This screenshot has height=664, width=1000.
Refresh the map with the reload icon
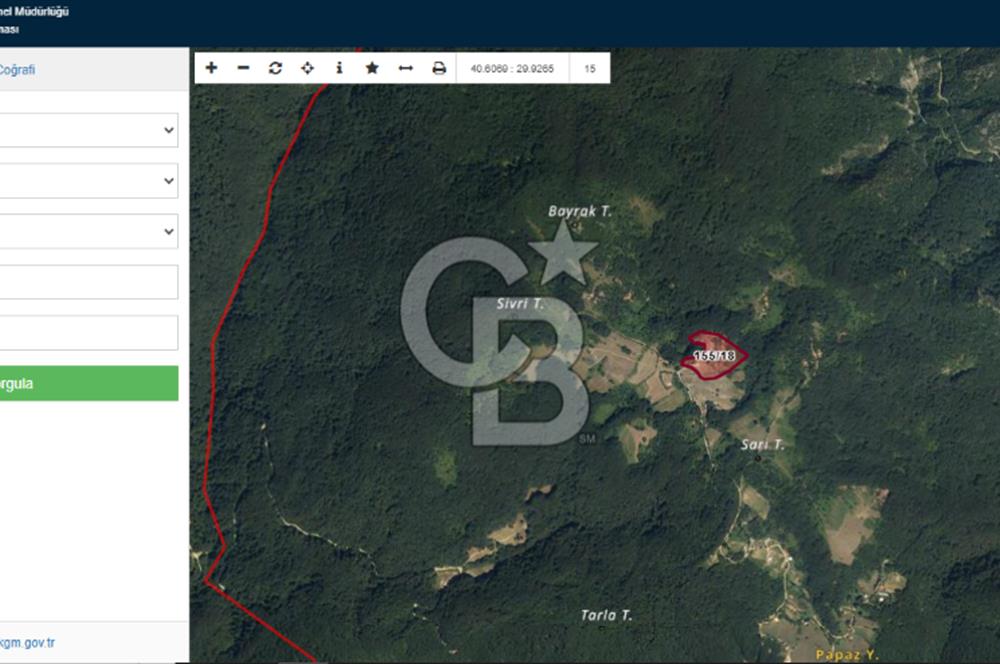pos(275,68)
